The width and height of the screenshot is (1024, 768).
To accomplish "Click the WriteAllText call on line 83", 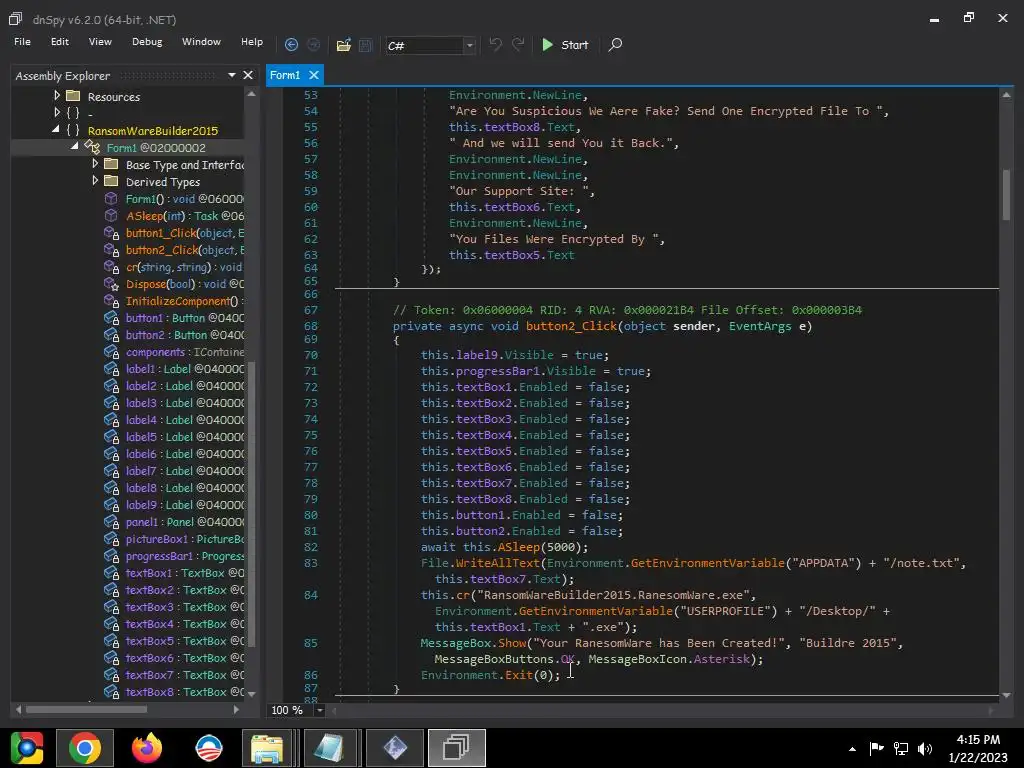I will 498,563.
